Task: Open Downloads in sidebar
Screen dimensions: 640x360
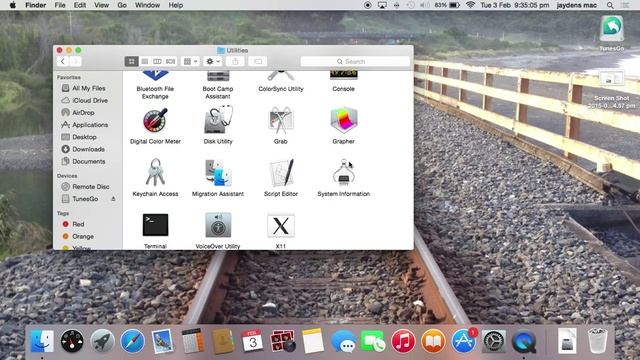Action: (x=88, y=149)
